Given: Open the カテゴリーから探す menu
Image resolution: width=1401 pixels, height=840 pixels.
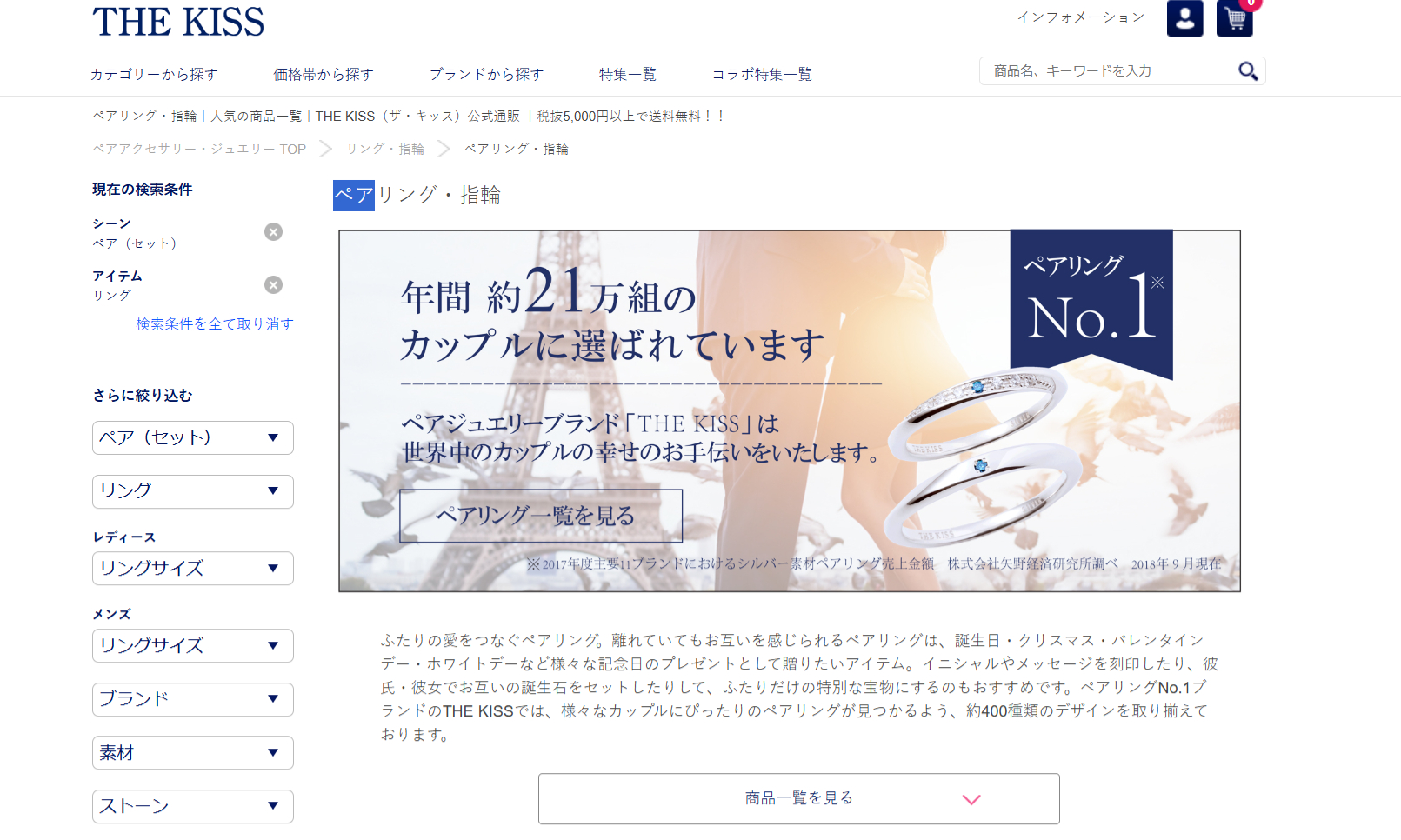Looking at the screenshot, I should (x=154, y=75).
